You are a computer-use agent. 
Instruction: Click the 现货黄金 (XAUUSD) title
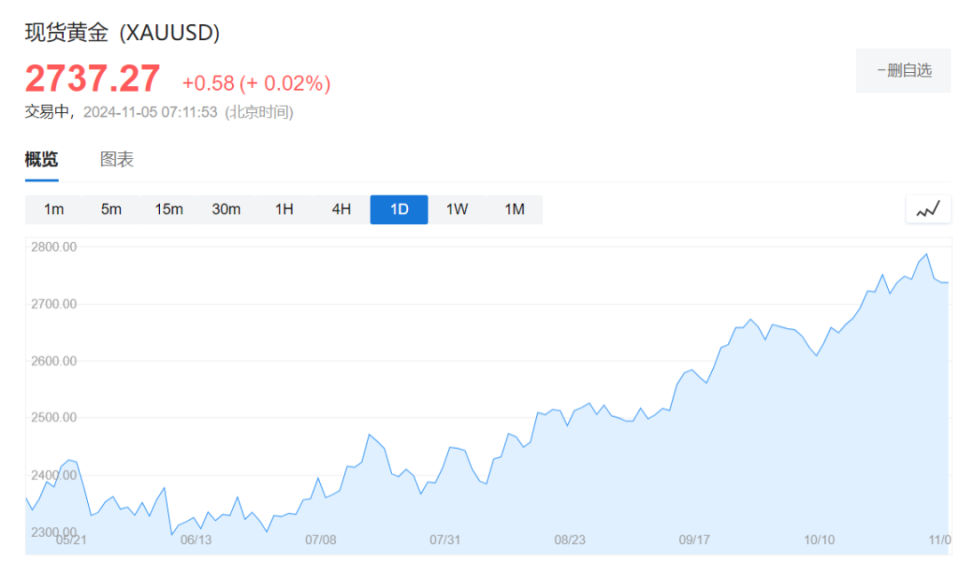point(122,32)
